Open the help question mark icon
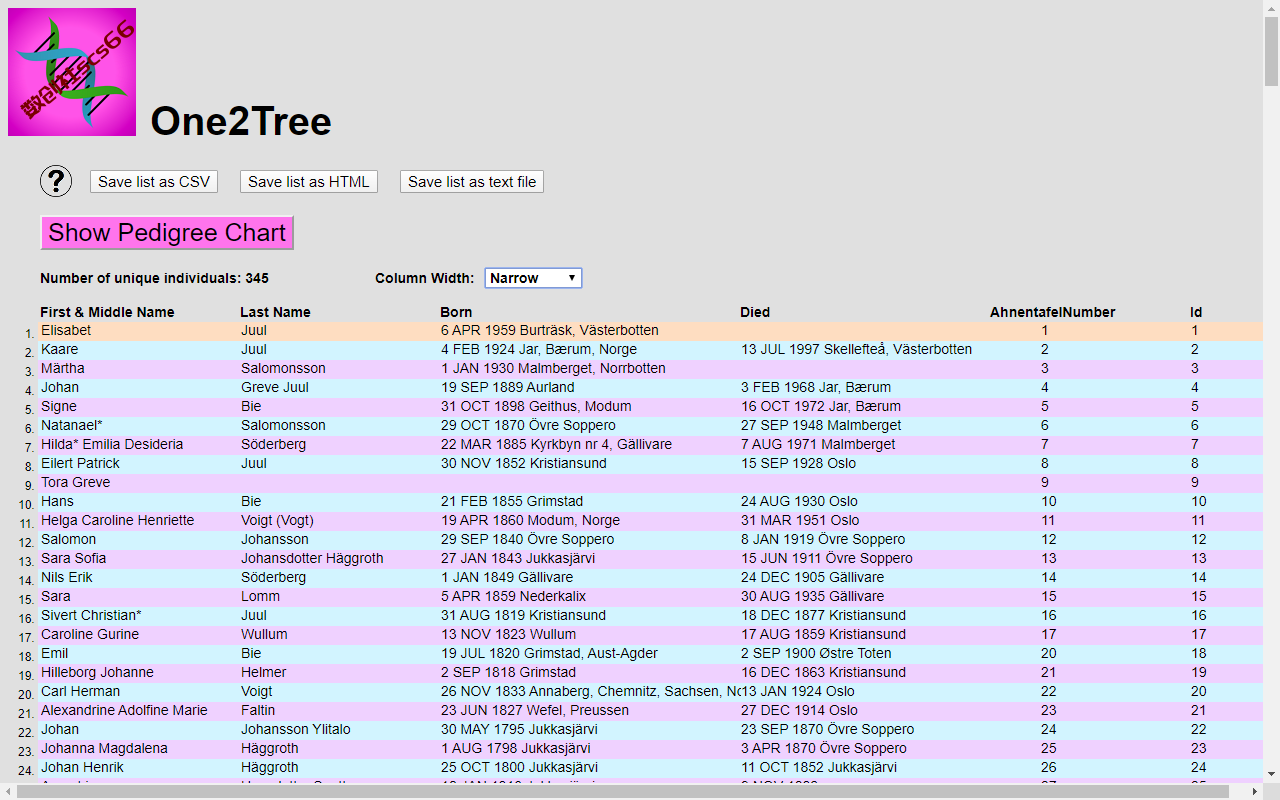The height and width of the screenshot is (800, 1280). 56,181
